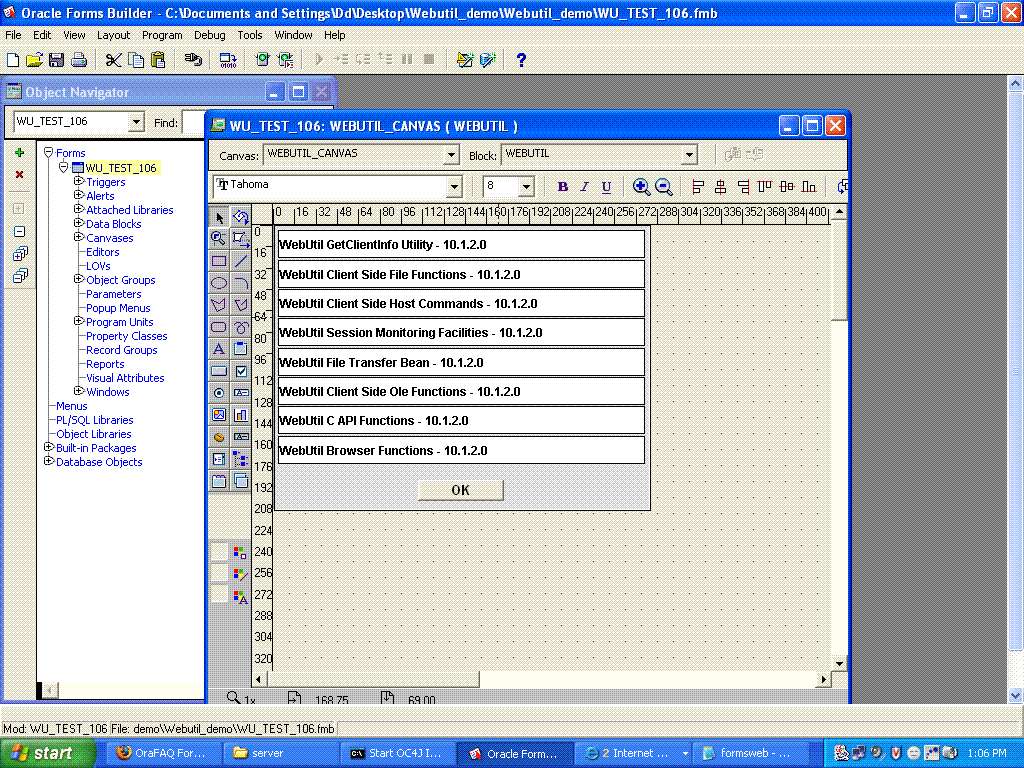Select the Ellipse drawing tool
The width and height of the screenshot is (1024, 768).
point(219,283)
